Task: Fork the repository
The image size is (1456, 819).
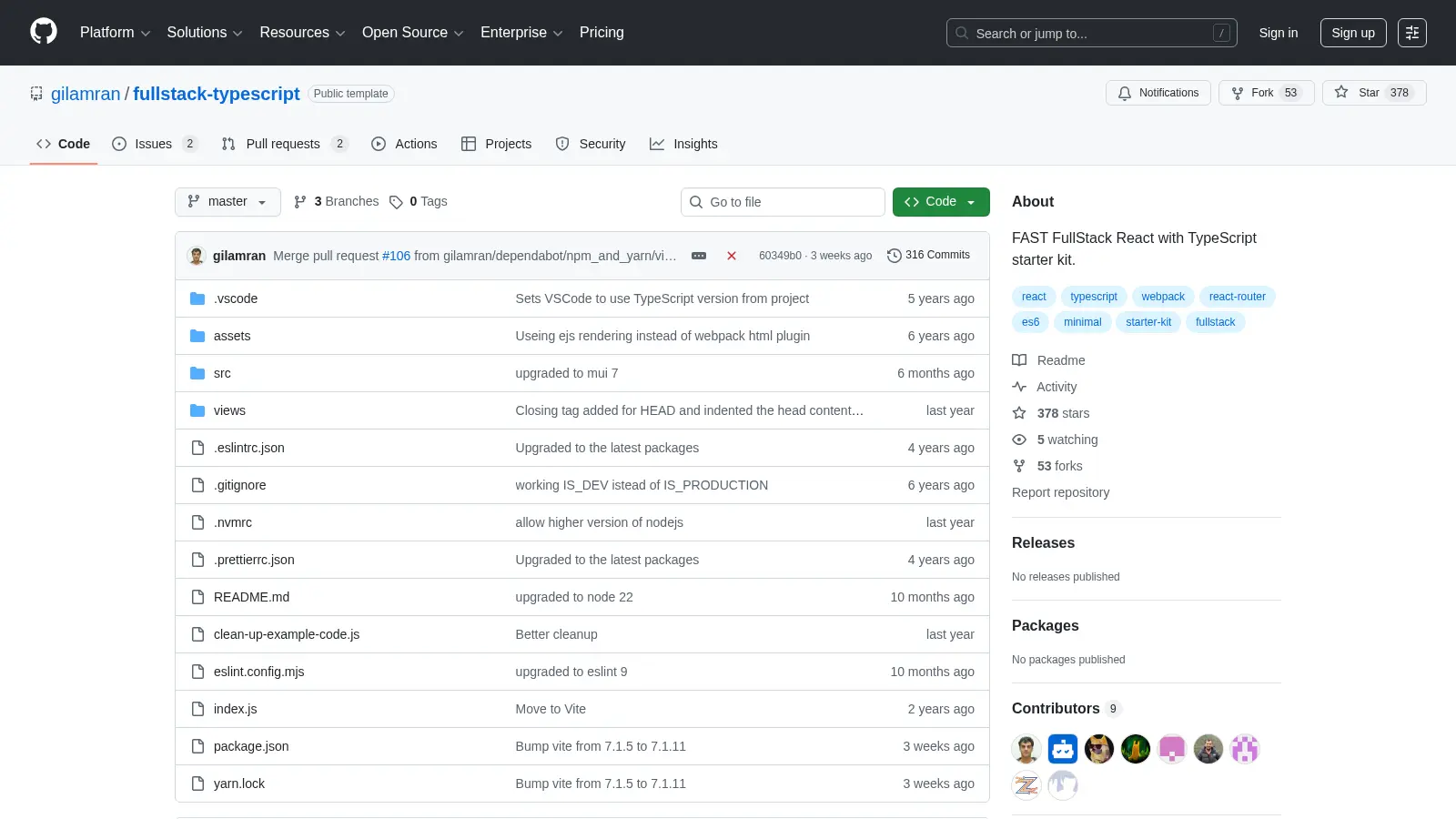Action: [x=1266, y=93]
